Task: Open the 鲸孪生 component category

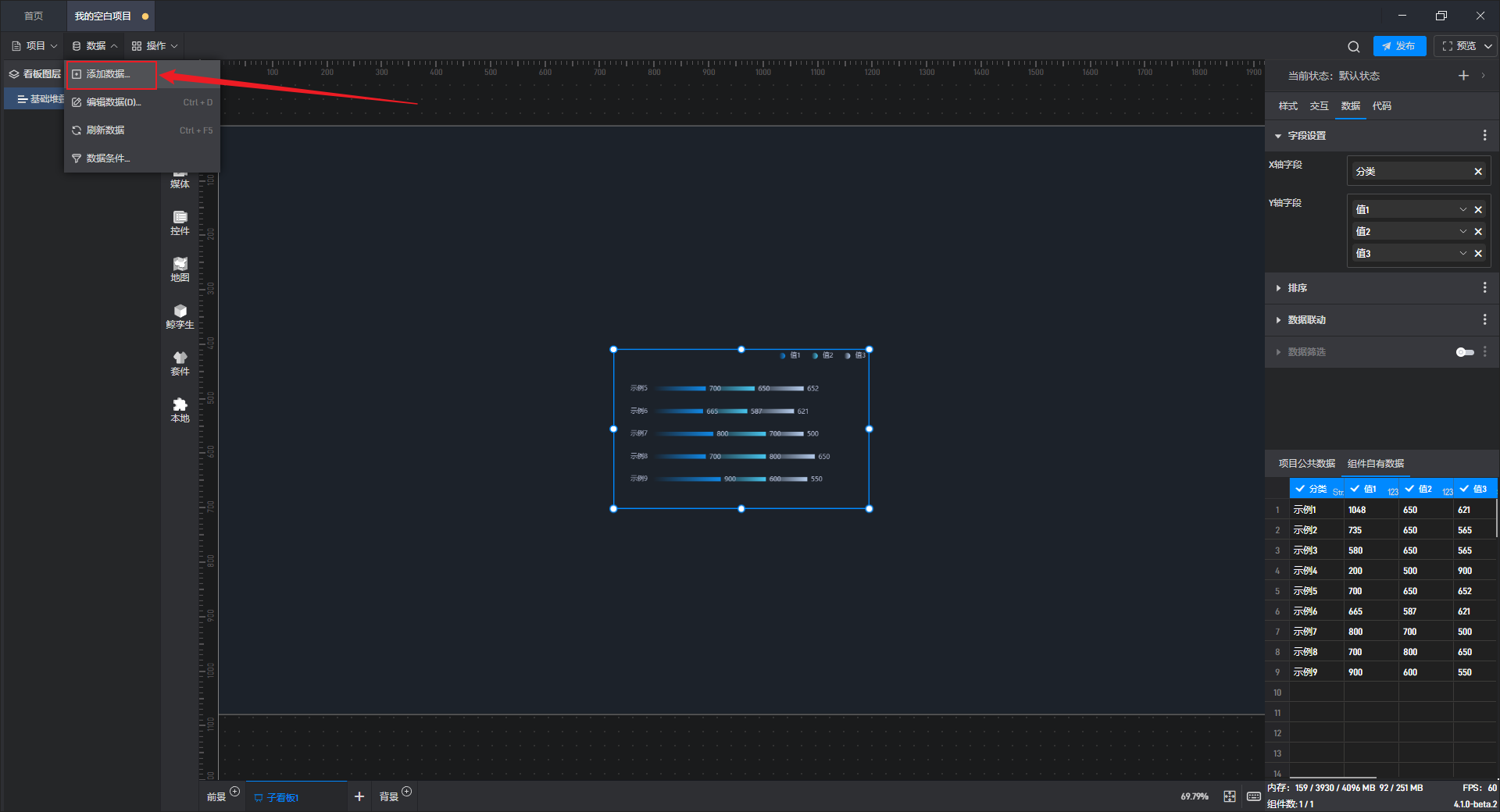Action: (x=180, y=317)
